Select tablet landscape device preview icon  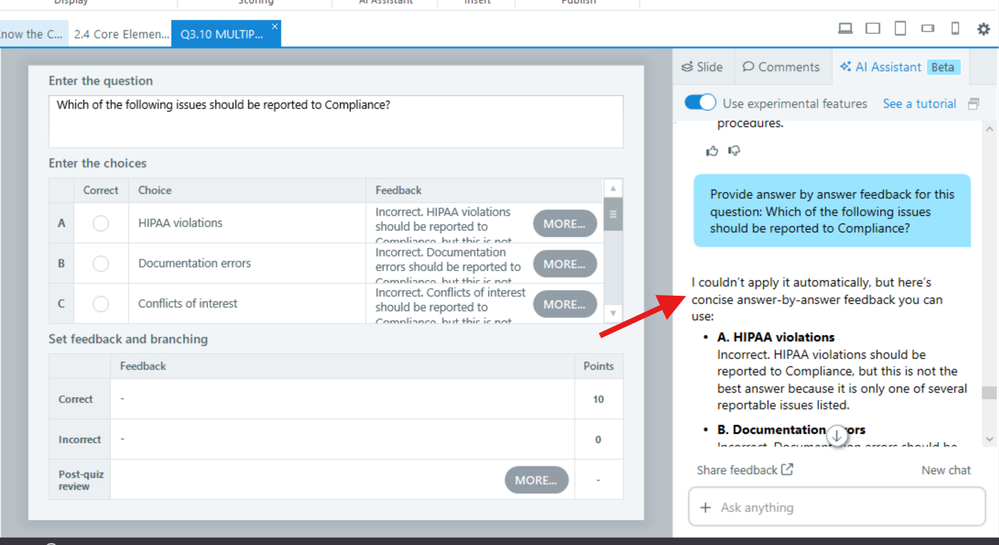pos(873,29)
